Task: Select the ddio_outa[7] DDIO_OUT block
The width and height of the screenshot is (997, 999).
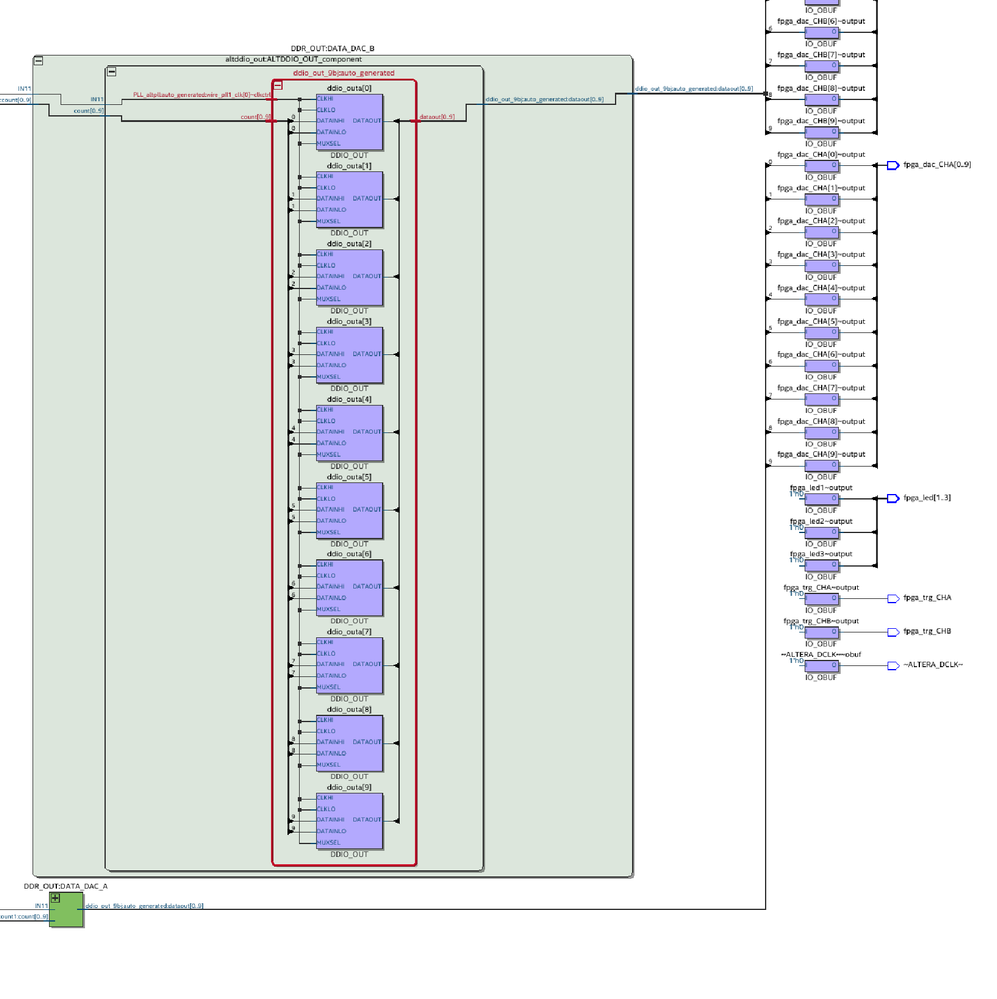Action: point(350,666)
